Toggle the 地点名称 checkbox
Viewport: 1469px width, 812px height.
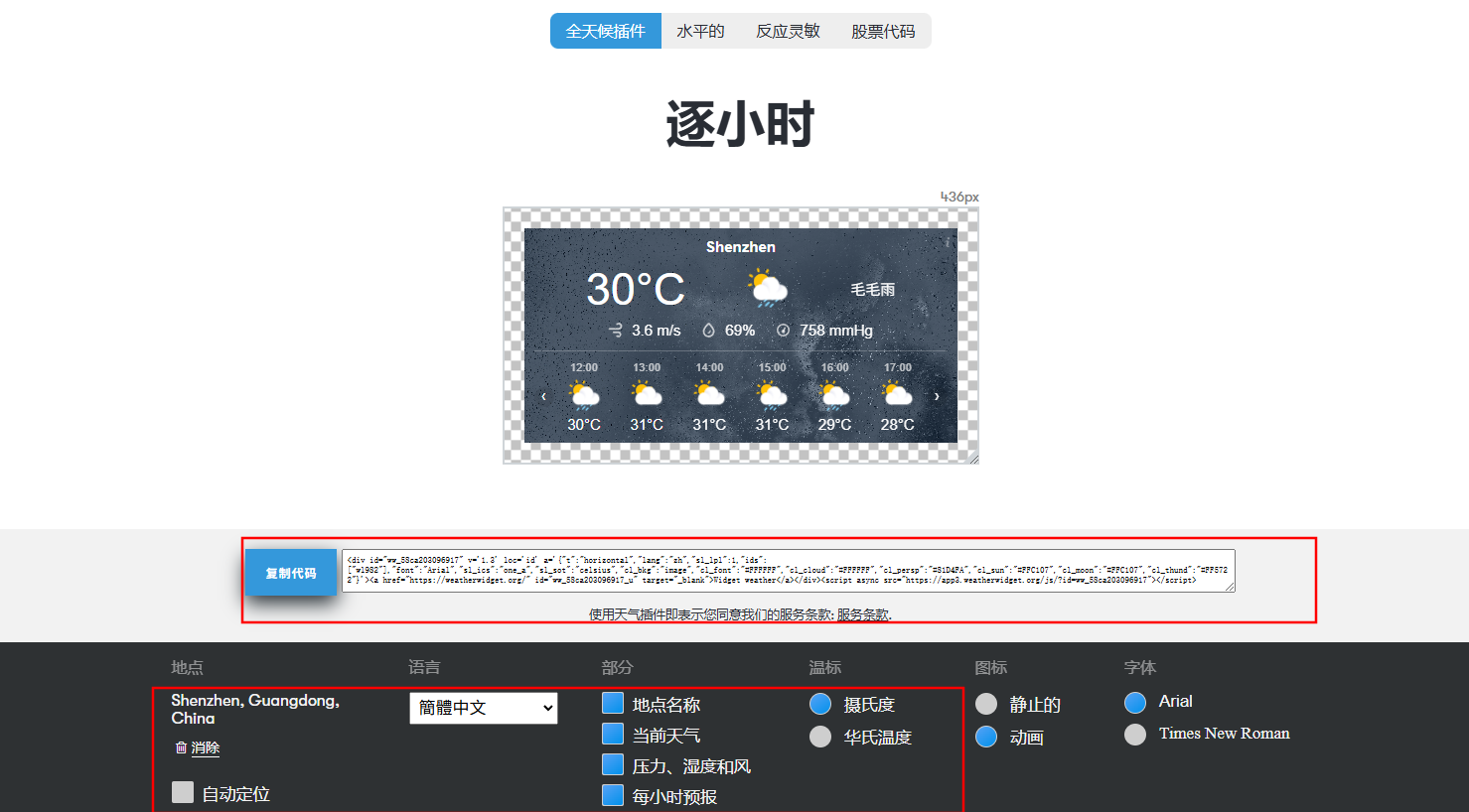pos(613,703)
